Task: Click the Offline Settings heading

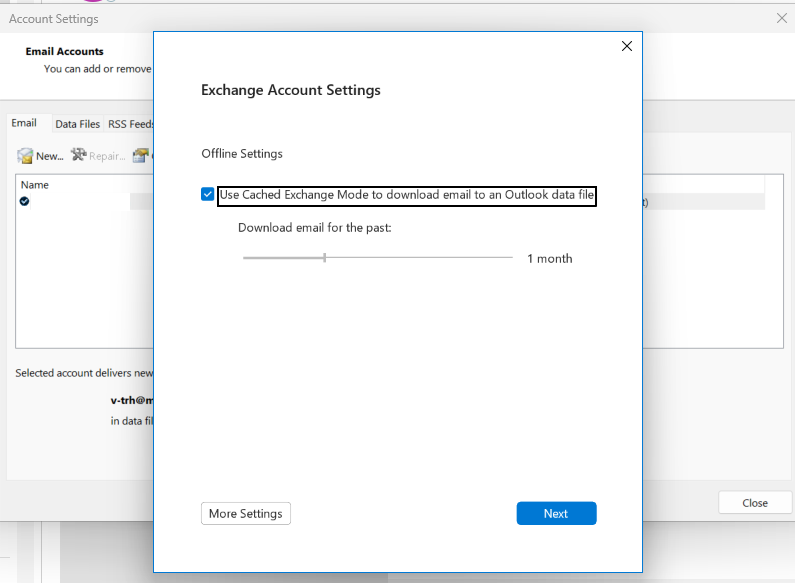Action: click(x=242, y=154)
